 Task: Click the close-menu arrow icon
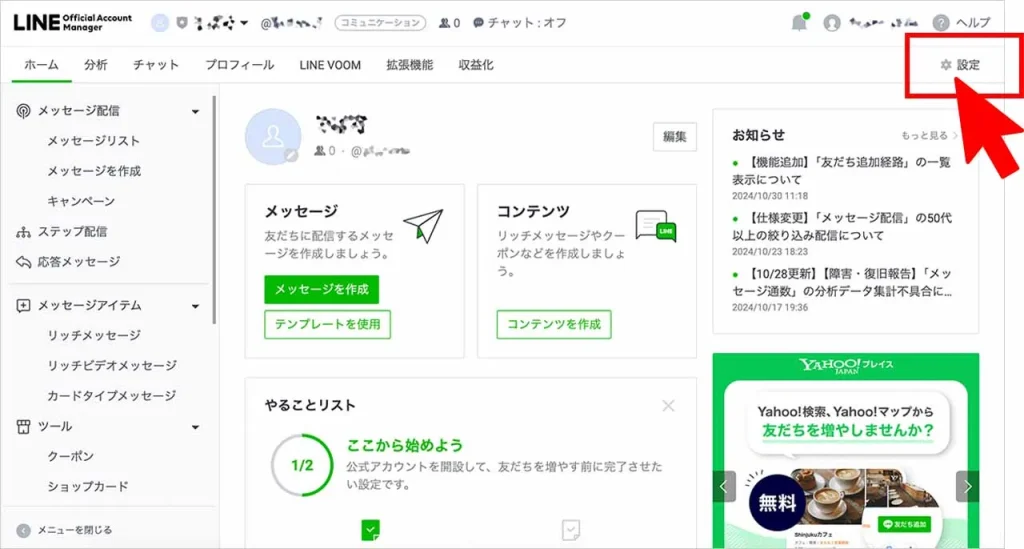pyautogui.click(x=24, y=530)
